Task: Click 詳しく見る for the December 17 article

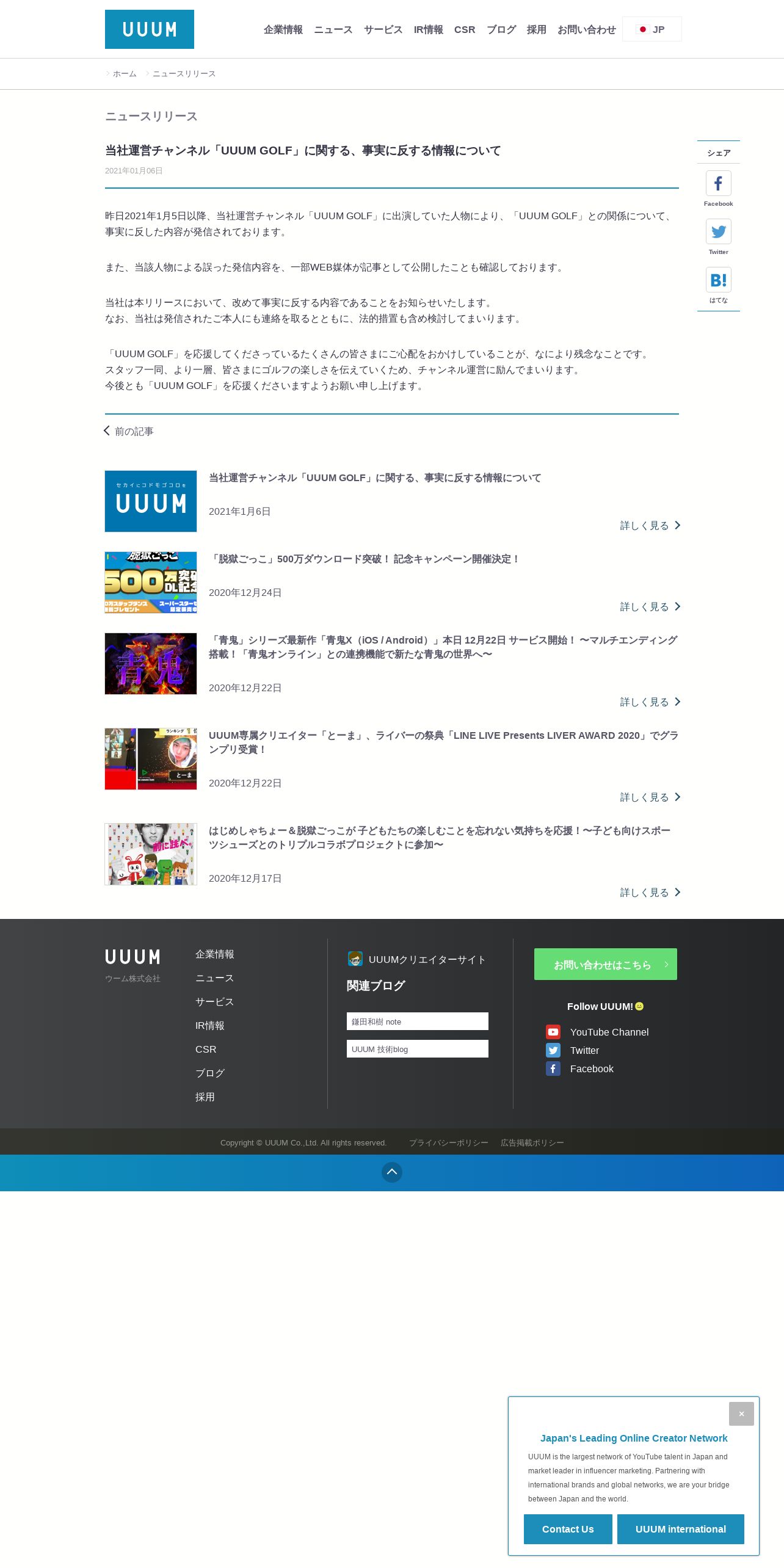Action: pos(650,893)
